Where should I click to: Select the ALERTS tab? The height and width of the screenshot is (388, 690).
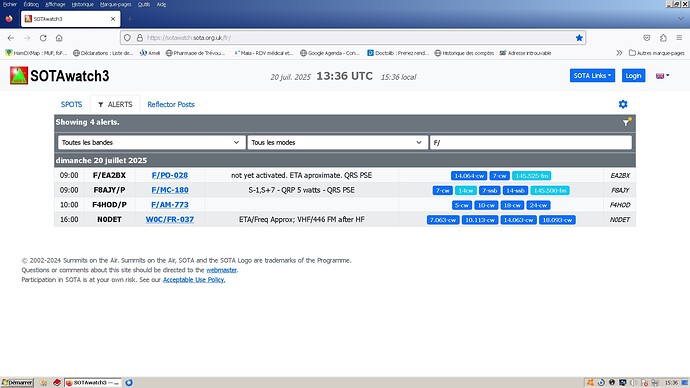coord(115,104)
